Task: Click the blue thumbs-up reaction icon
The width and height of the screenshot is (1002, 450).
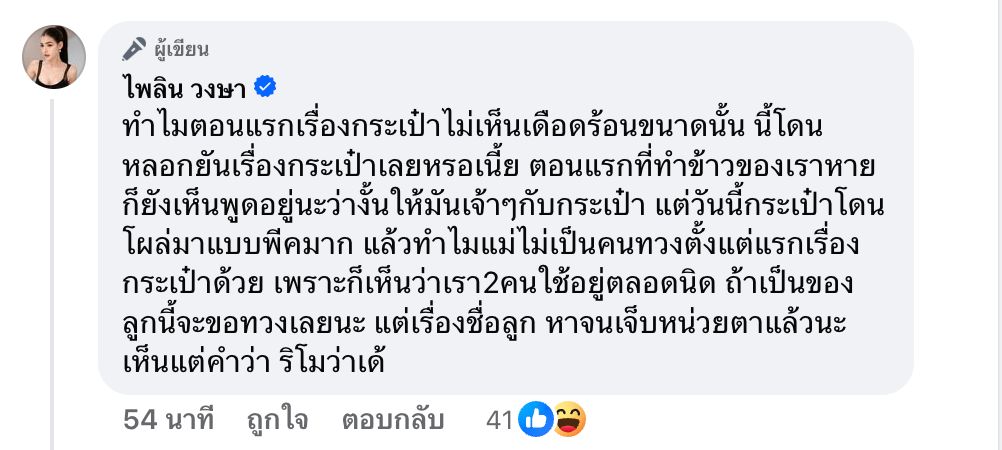Action: 536,419
